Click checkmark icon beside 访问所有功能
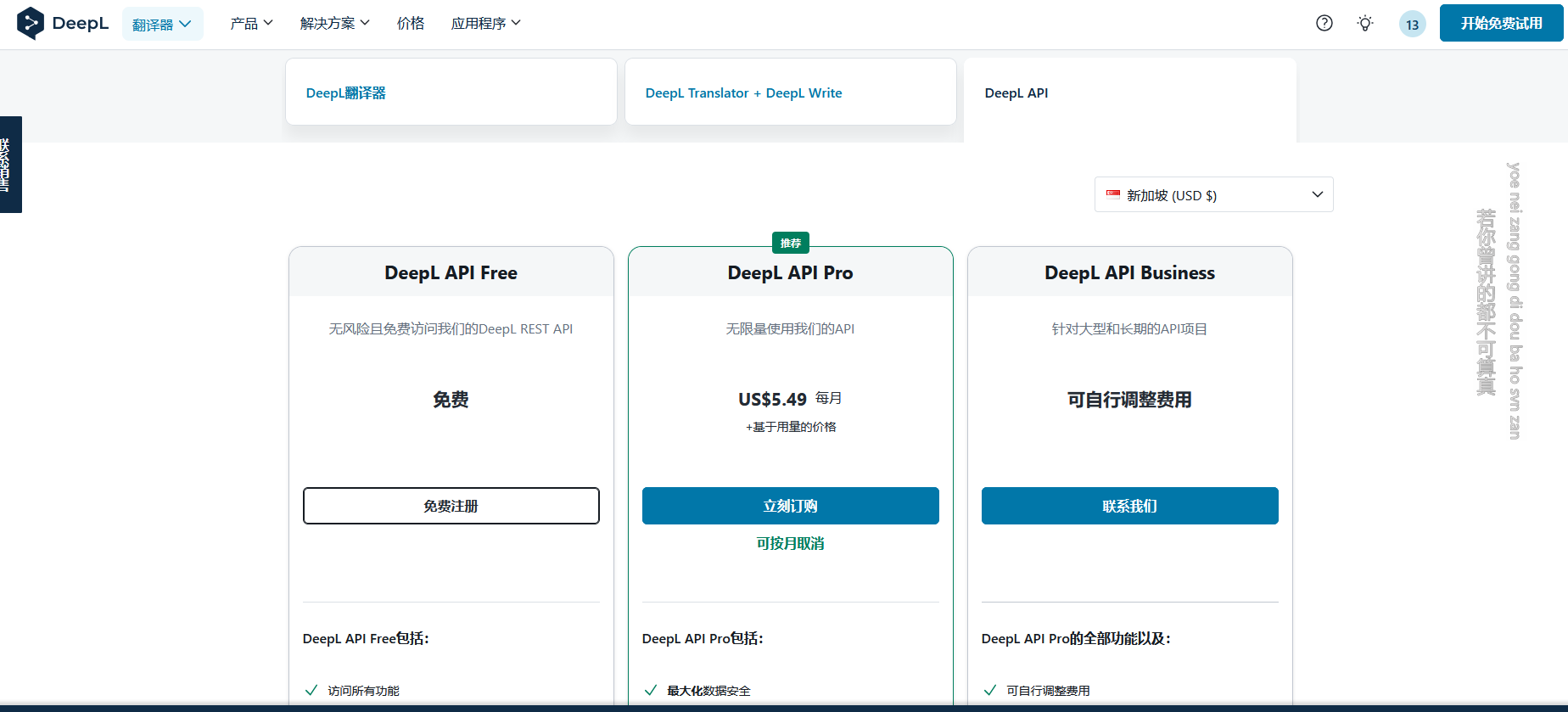Screen dimensions: 1568x712 pos(311,690)
